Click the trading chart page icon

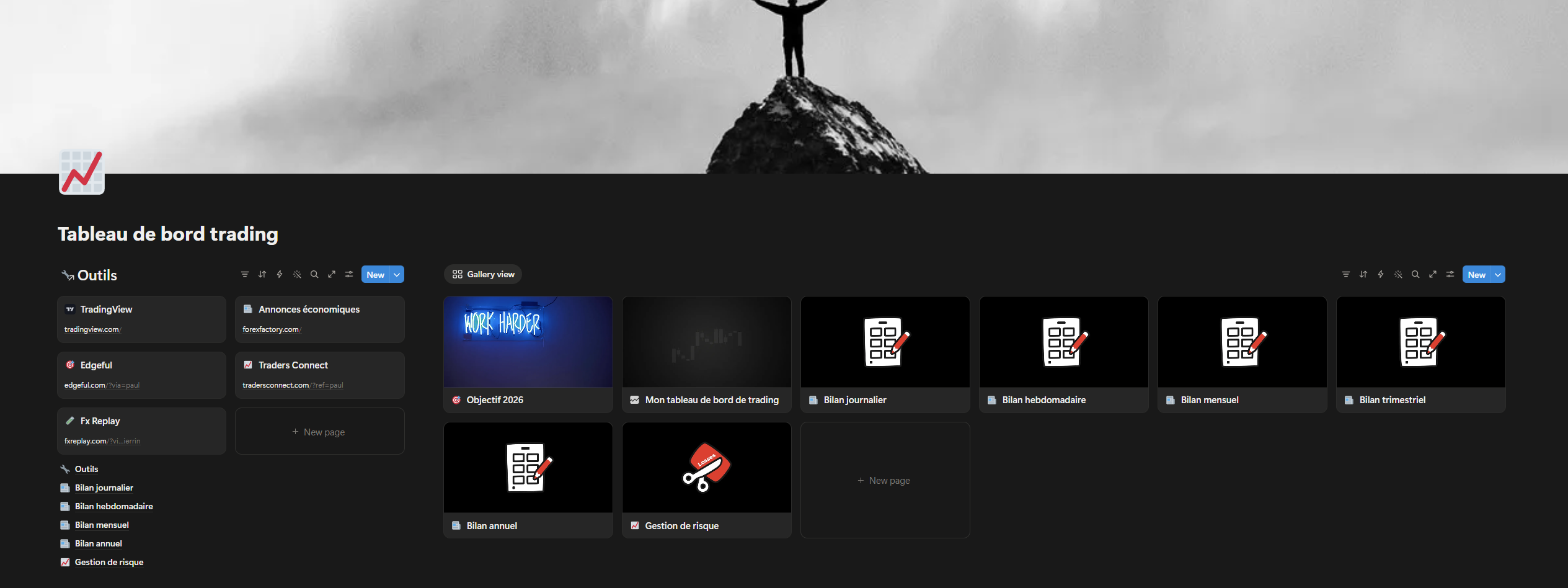tap(82, 172)
